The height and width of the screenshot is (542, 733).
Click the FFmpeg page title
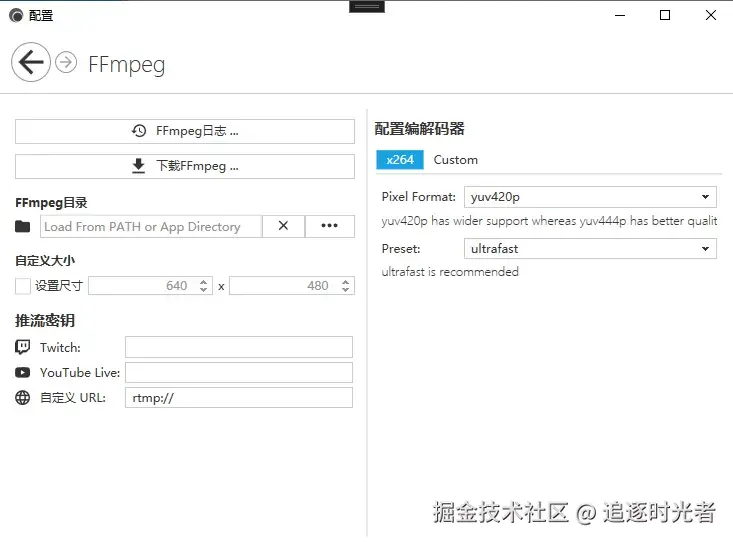click(127, 65)
